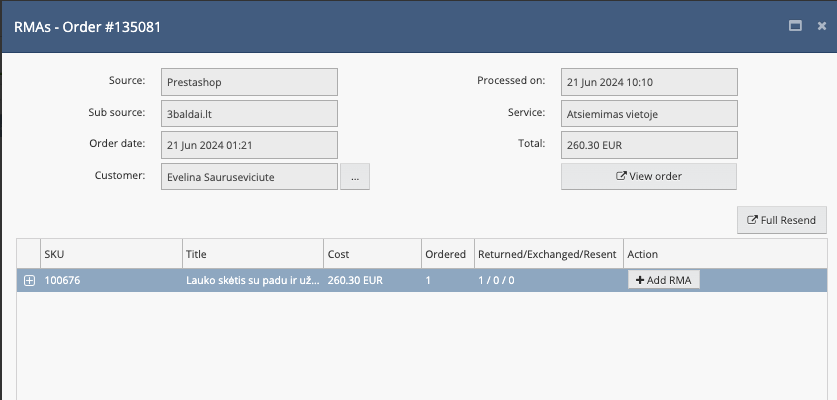
Task: Sort by the Title column header
Action: 252,254
